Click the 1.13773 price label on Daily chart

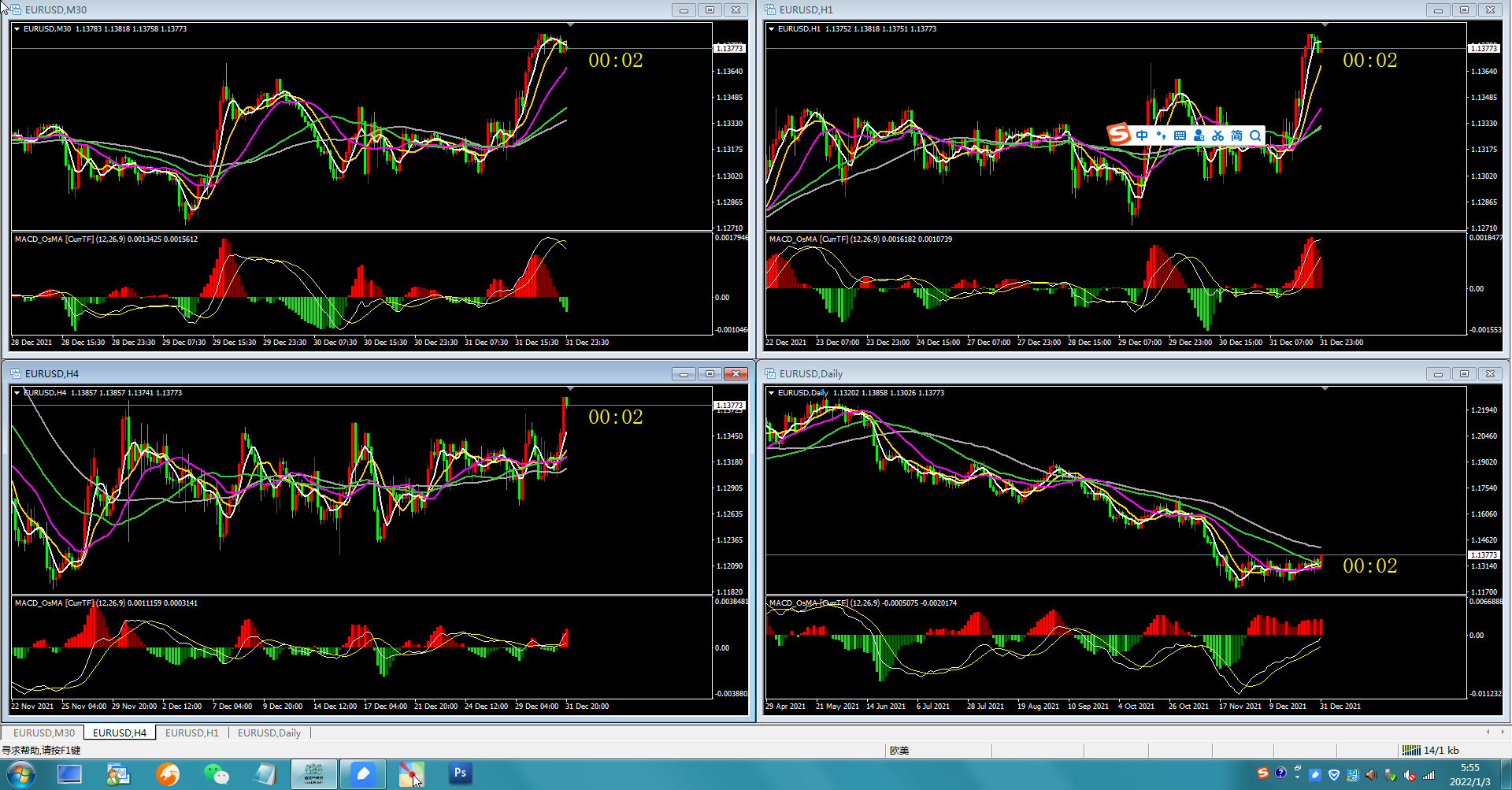pos(1484,555)
